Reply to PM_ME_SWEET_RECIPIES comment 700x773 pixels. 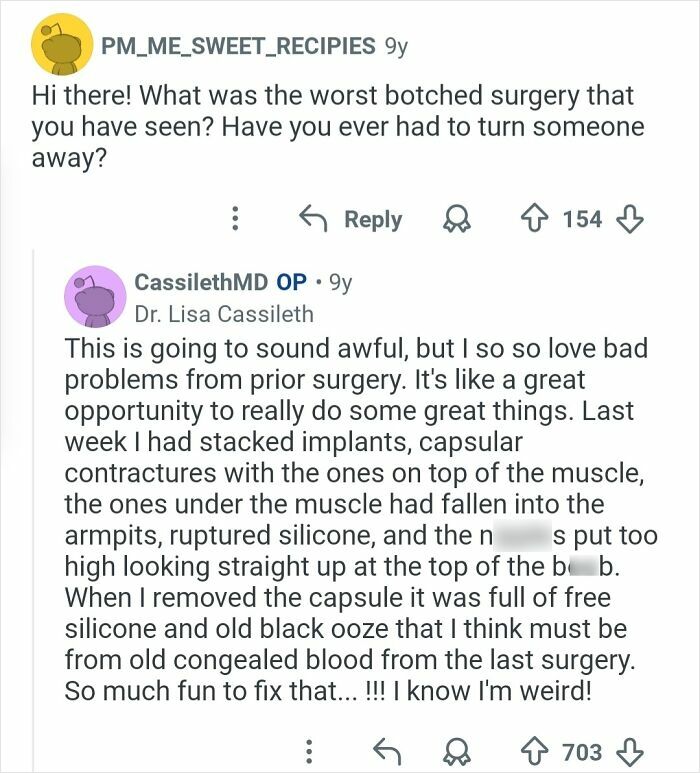tap(352, 219)
